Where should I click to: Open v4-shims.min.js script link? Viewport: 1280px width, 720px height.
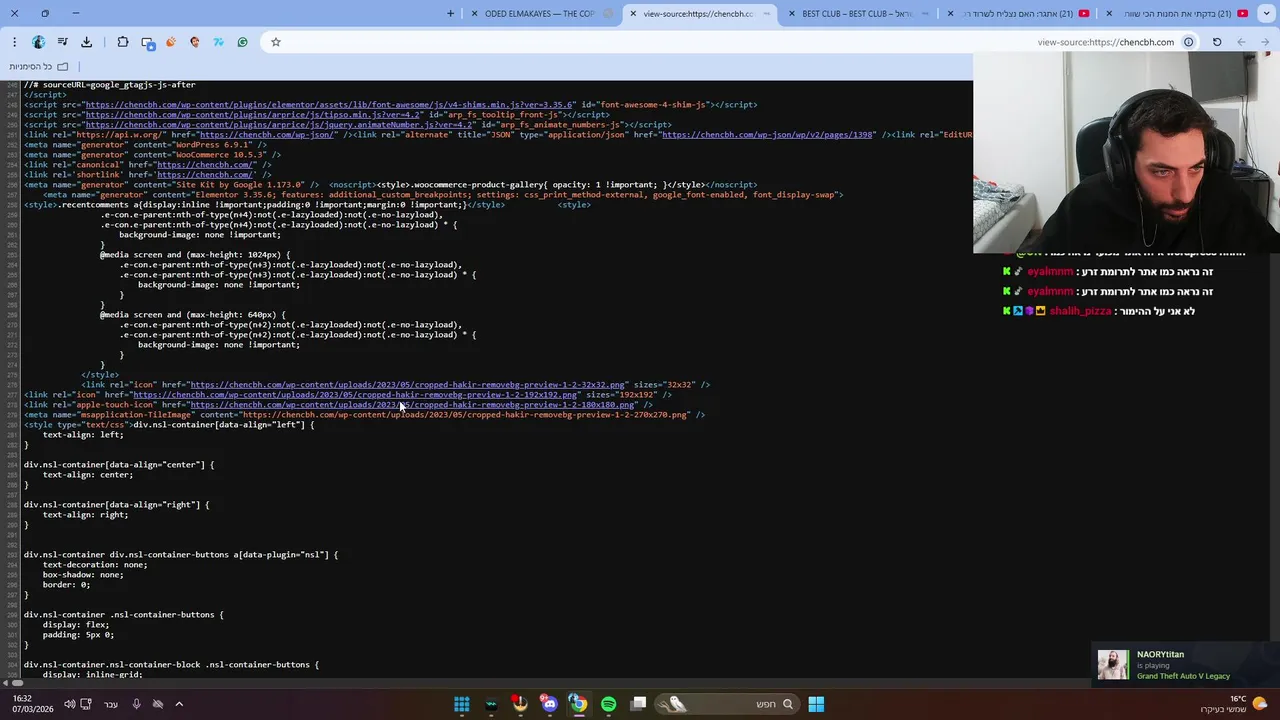[329, 105]
